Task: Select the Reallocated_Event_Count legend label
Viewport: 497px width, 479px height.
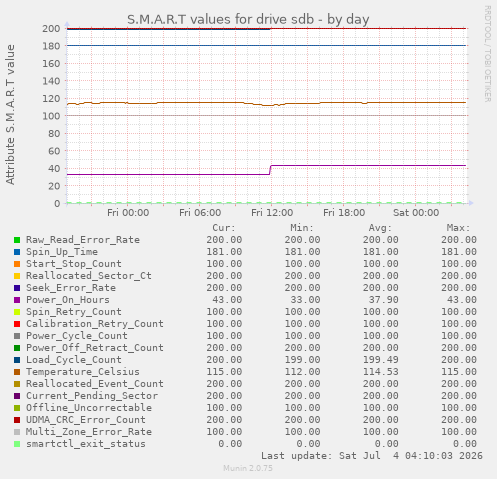Action: point(95,384)
